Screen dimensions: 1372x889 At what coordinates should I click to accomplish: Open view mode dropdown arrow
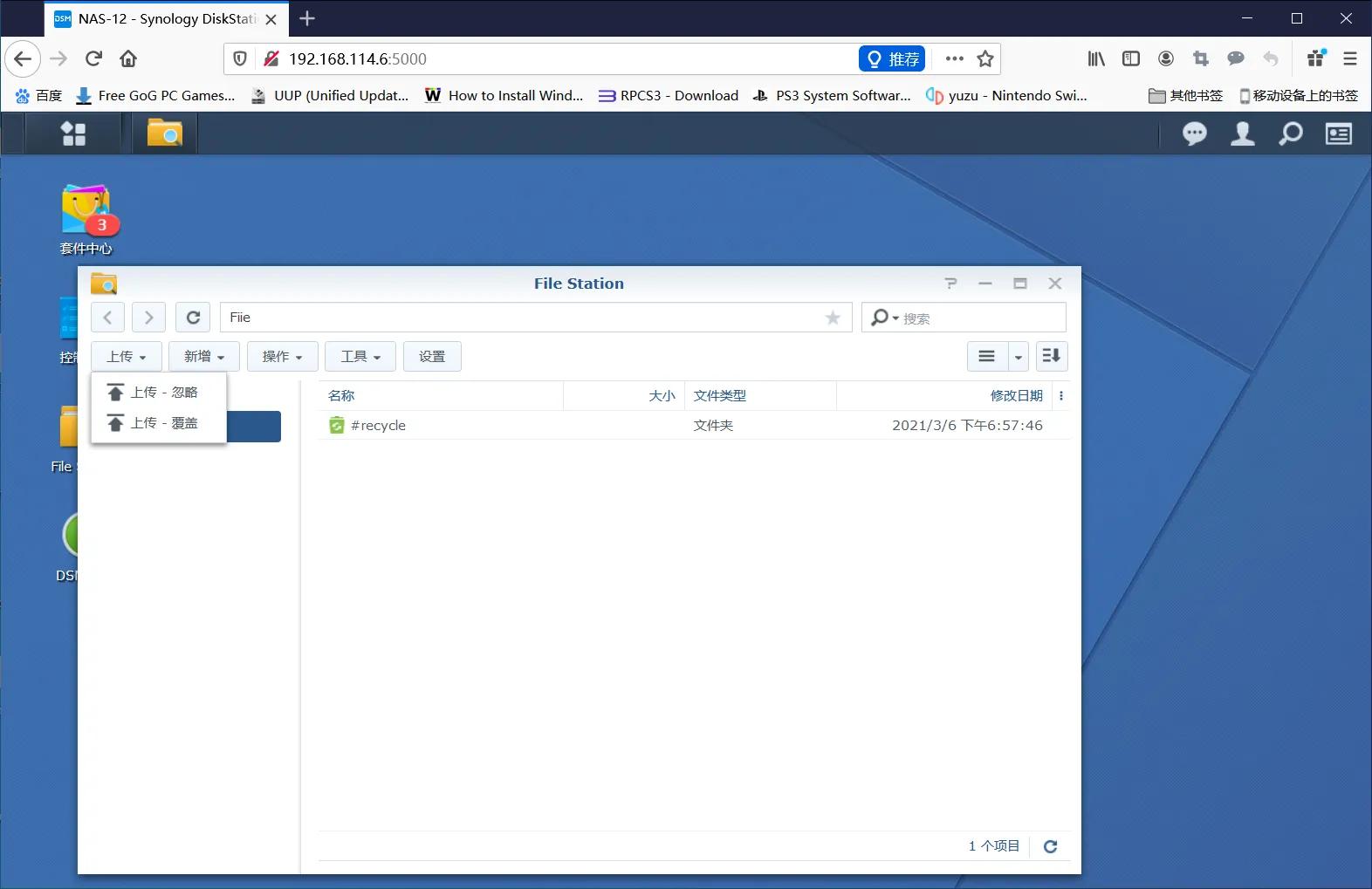[x=1018, y=356]
